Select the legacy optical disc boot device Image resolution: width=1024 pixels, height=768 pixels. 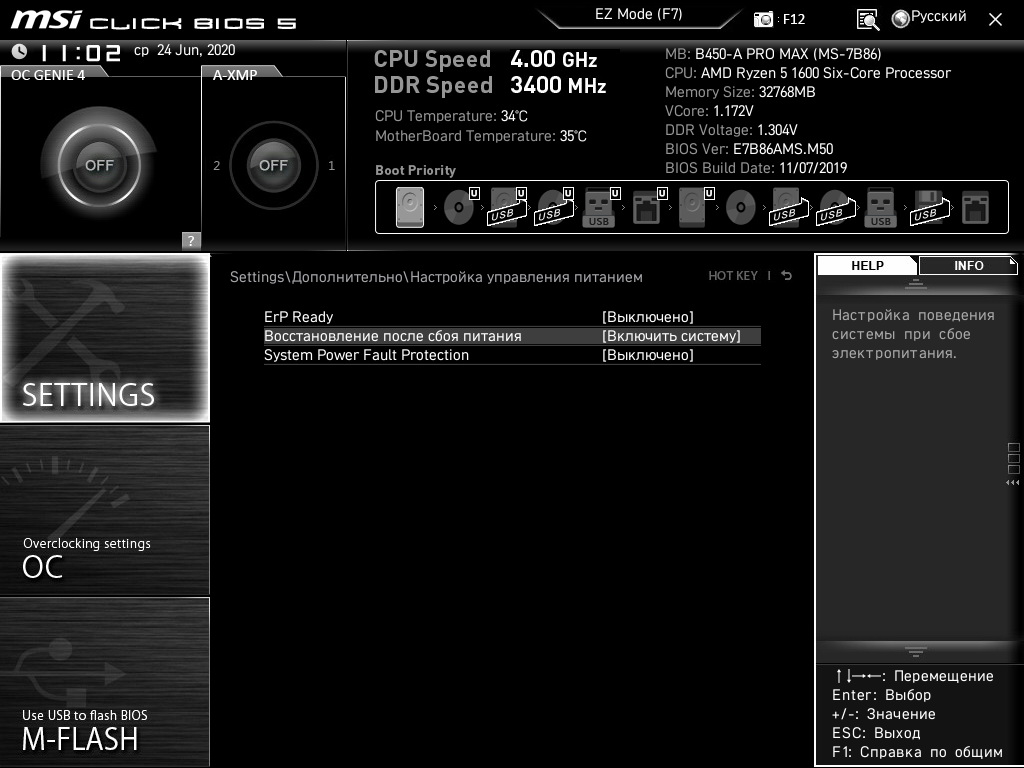(741, 208)
